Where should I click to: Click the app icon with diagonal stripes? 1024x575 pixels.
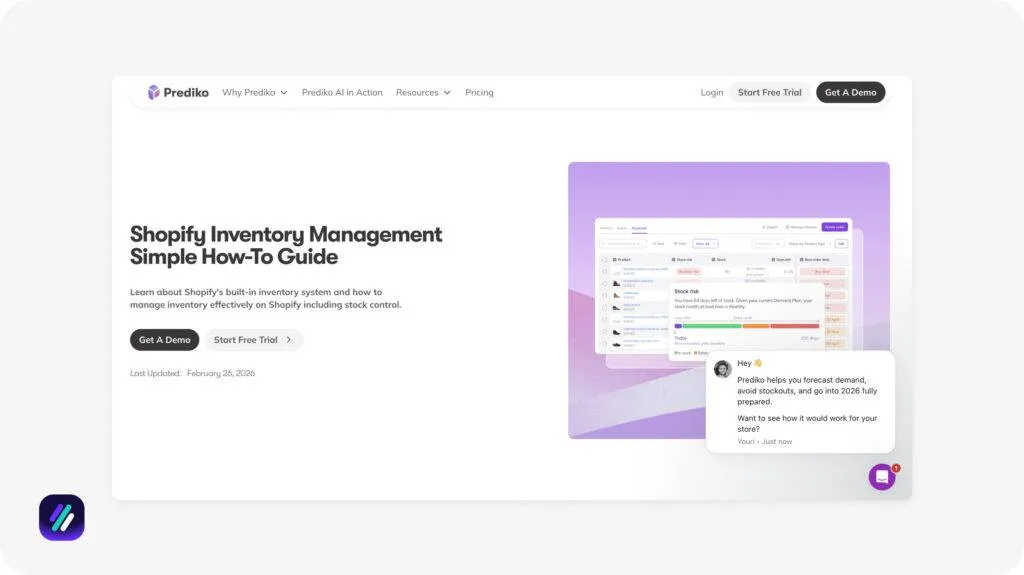(61, 518)
